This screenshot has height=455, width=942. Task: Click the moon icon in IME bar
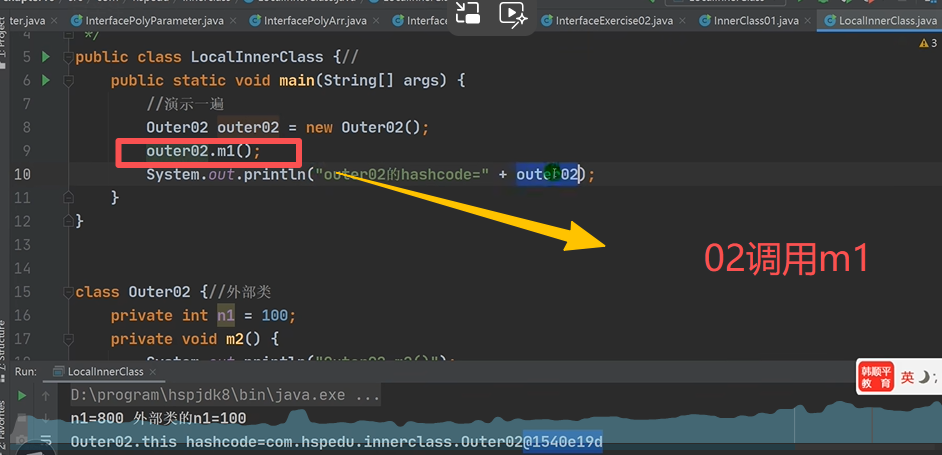(x=926, y=377)
